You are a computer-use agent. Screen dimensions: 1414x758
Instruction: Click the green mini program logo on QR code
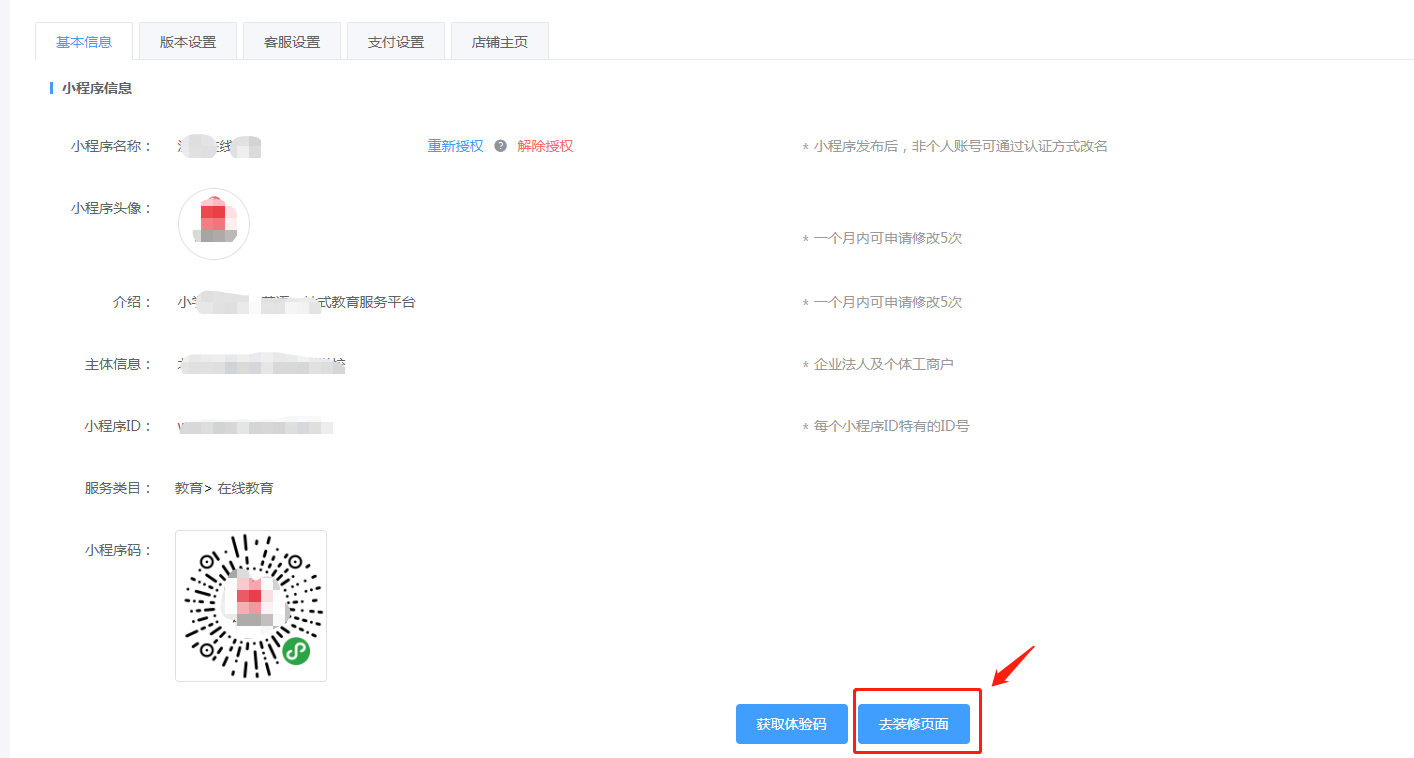295,651
